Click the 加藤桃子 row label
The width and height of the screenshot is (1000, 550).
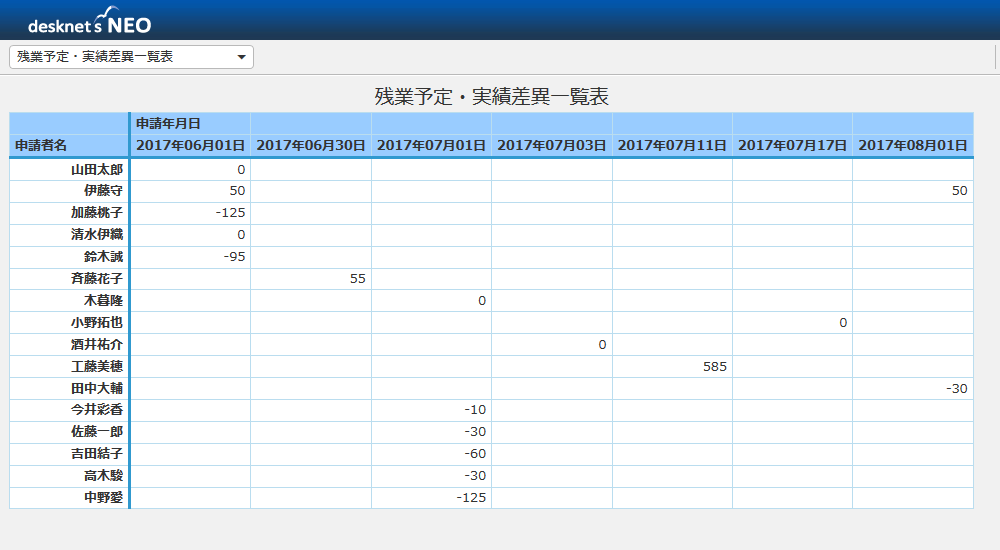tap(97, 212)
